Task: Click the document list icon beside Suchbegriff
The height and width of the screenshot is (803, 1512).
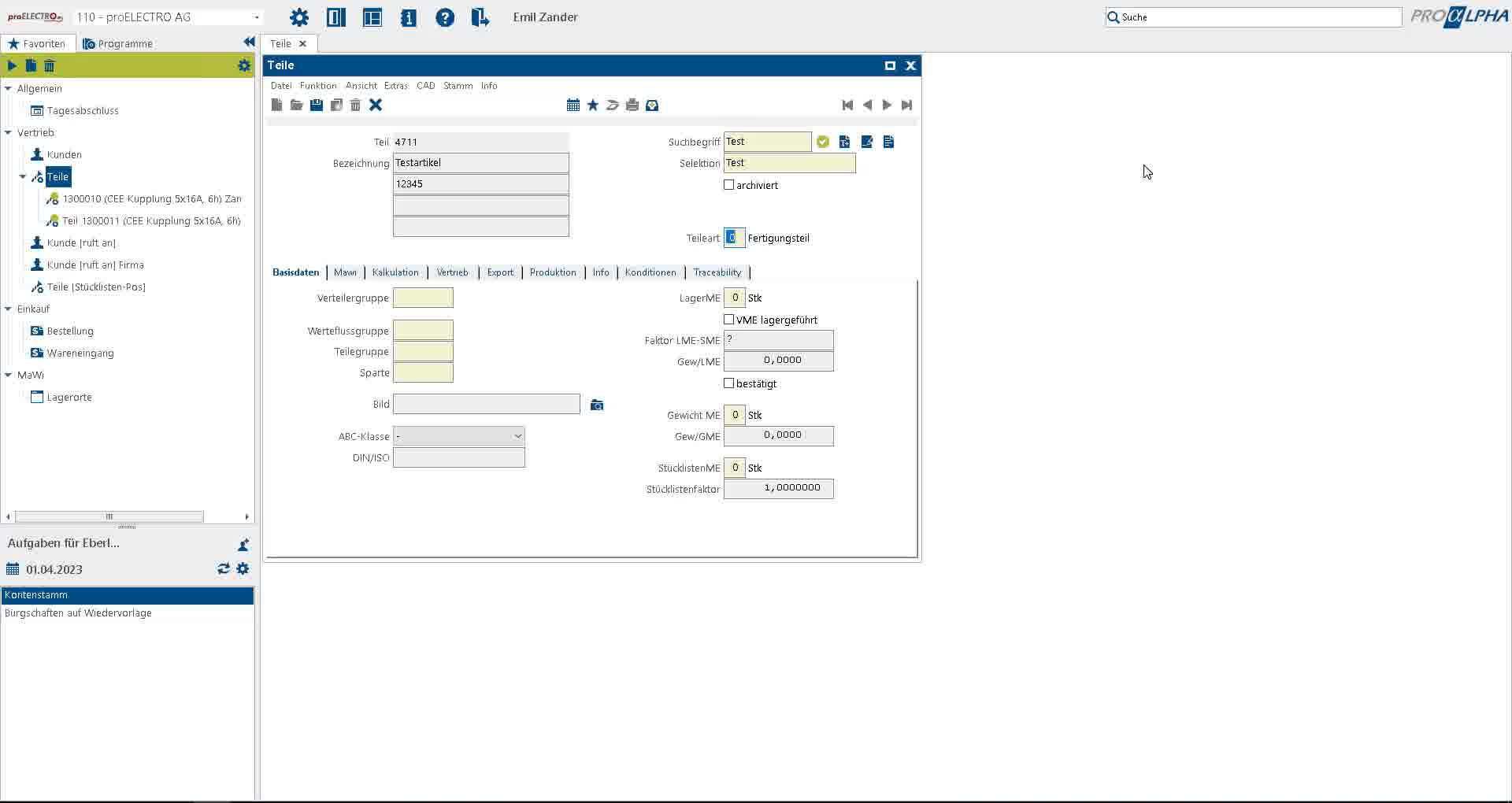Action: 888,142
